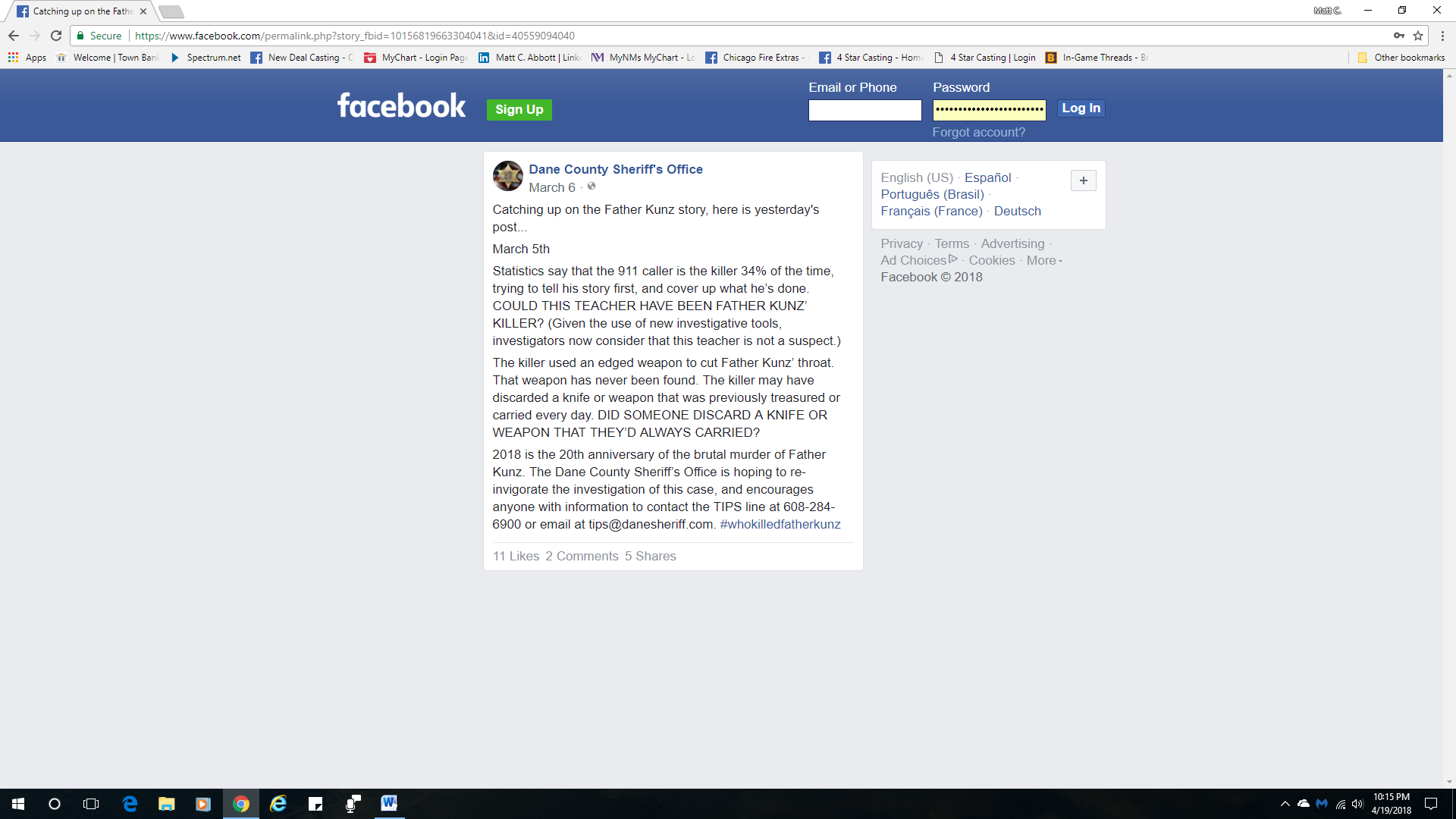1456x819 pixels.
Task: Open the Word icon in the taskbar
Action: click(389, 803)
